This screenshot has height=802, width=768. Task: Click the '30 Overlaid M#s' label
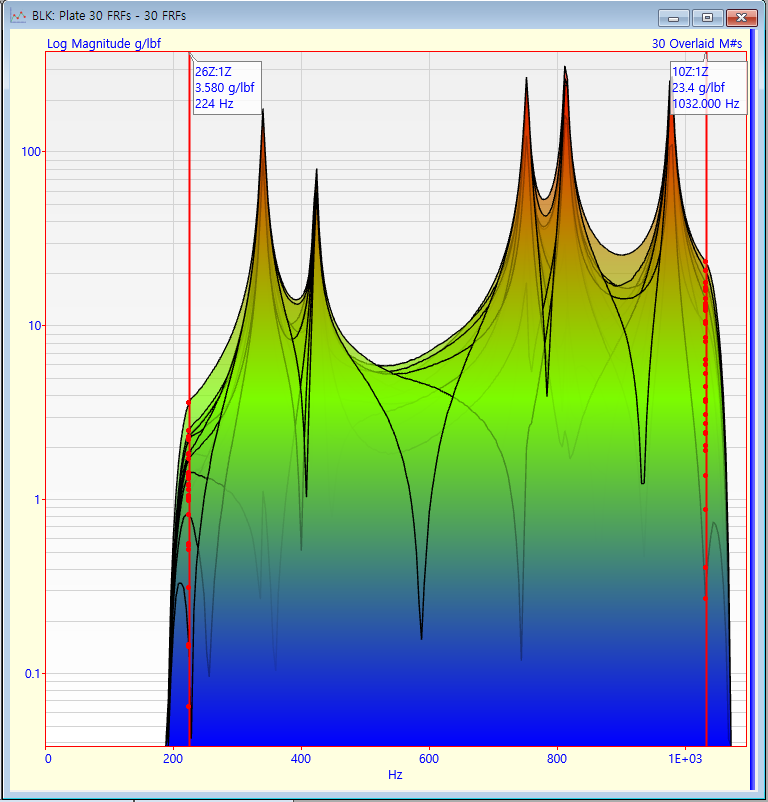697,44
